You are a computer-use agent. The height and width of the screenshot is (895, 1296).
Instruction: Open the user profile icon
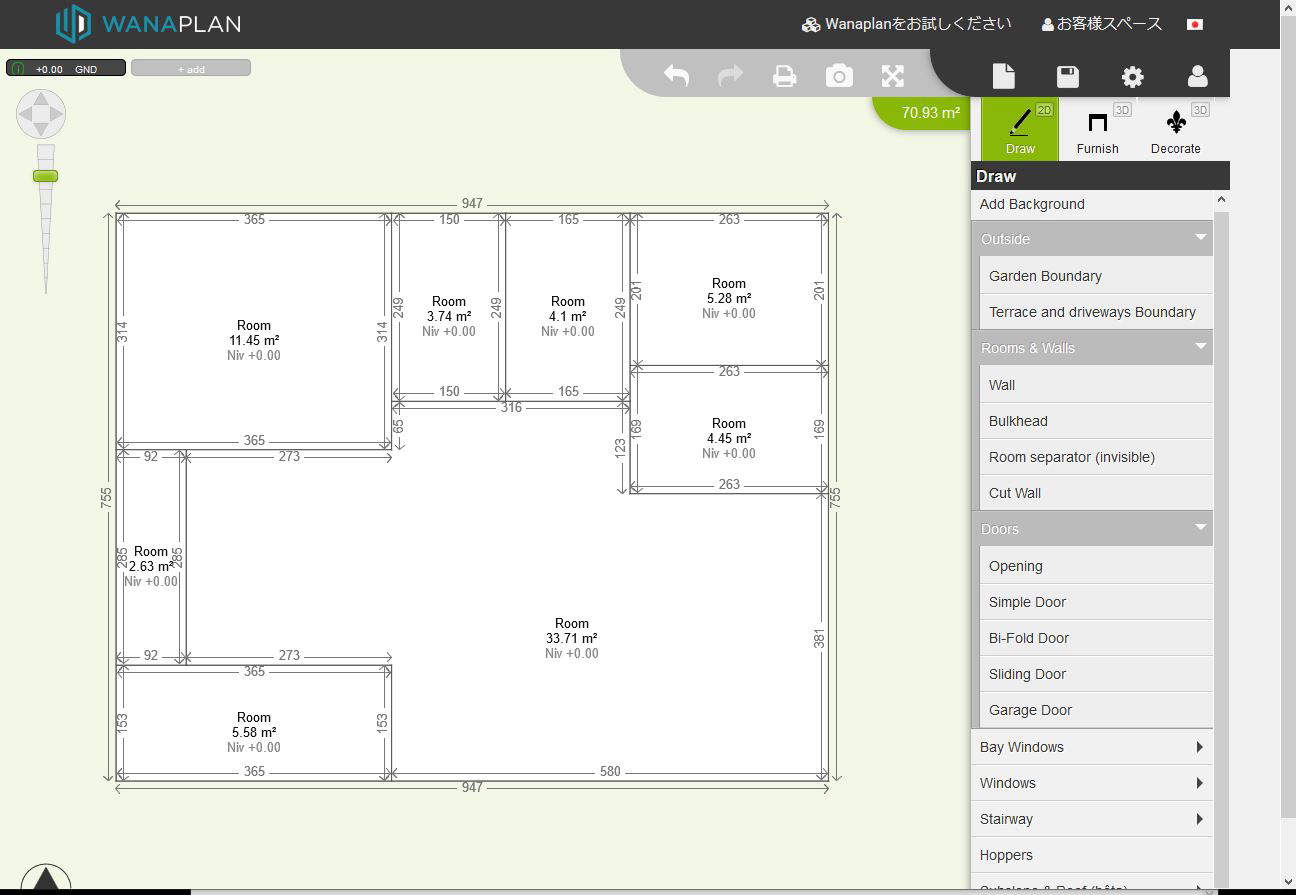1197,76
